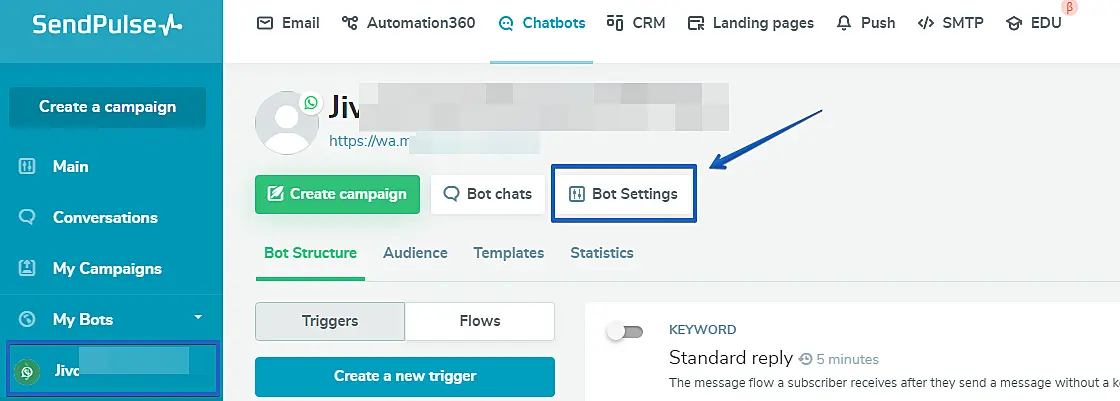Open Push notifications section
The image size is (1120, 401).
click(866, 23)
